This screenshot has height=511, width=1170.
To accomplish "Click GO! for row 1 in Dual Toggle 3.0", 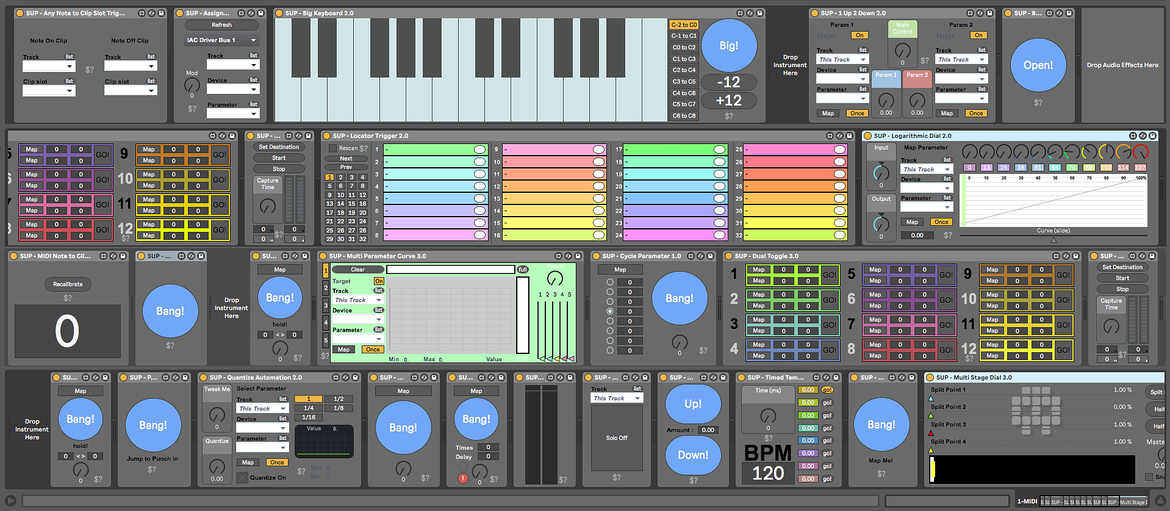I will tap(830, 275).
